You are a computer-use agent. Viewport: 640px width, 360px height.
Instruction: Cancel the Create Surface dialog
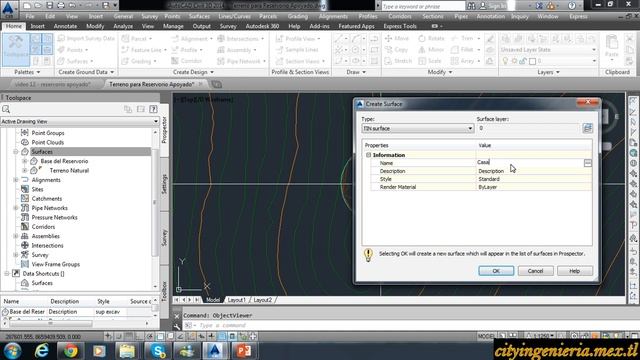pyautogui.click(x=535, y=271)
